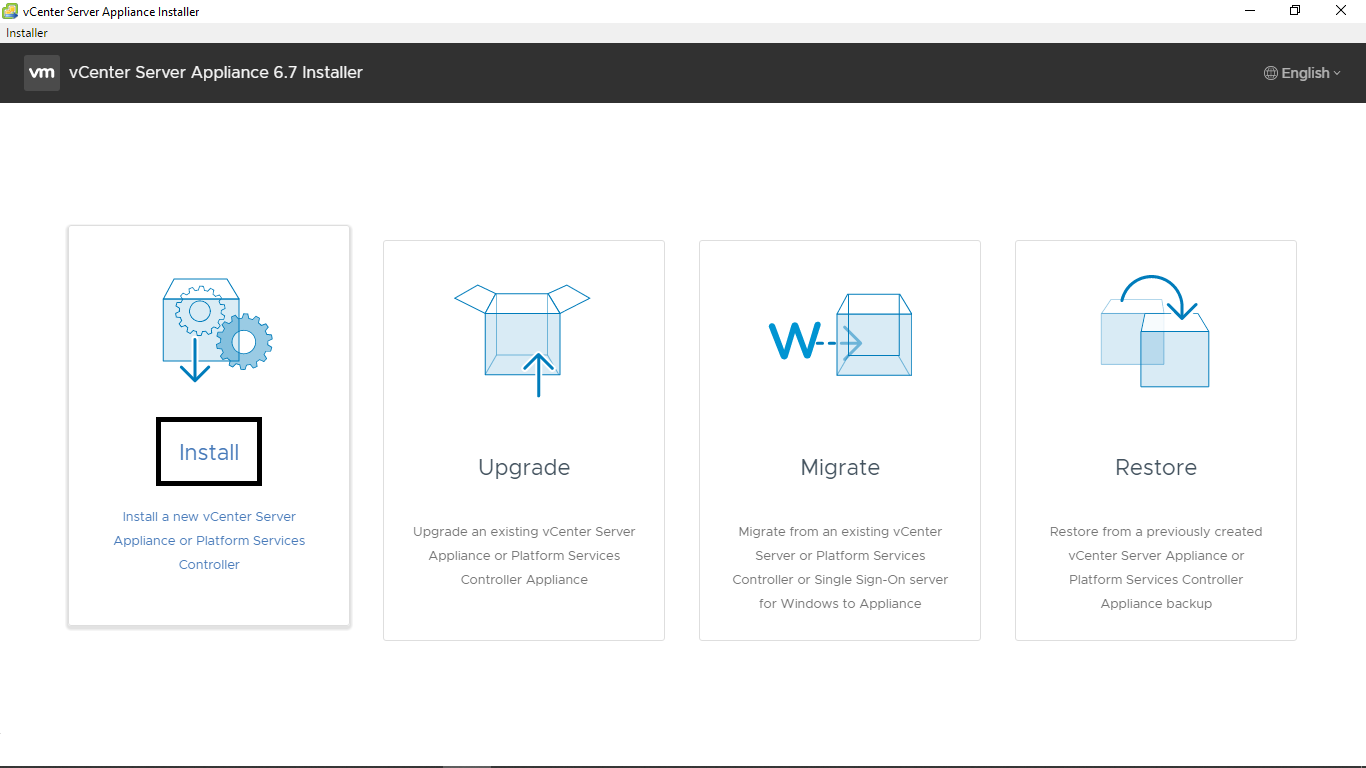Click the Install gears icon
This screenshot has width=1366, height=768.
(x=218, y=330)
